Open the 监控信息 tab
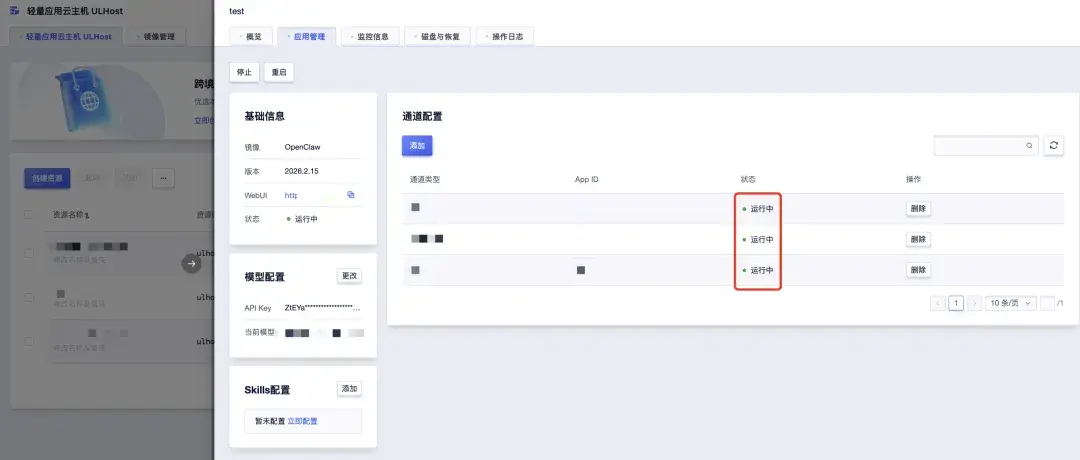The height and width of the screenshot is (460, 1080). 370,36
